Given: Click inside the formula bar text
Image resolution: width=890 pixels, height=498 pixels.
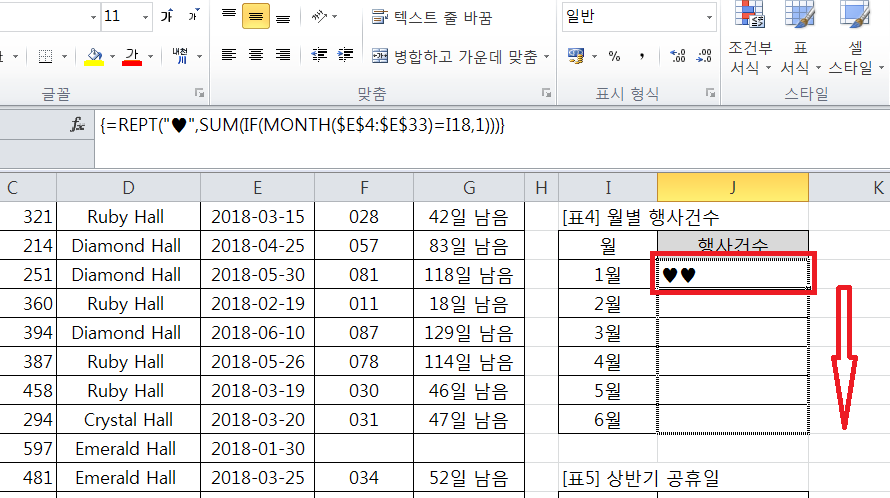Looking at the screenshot, I should click(300, 124).
